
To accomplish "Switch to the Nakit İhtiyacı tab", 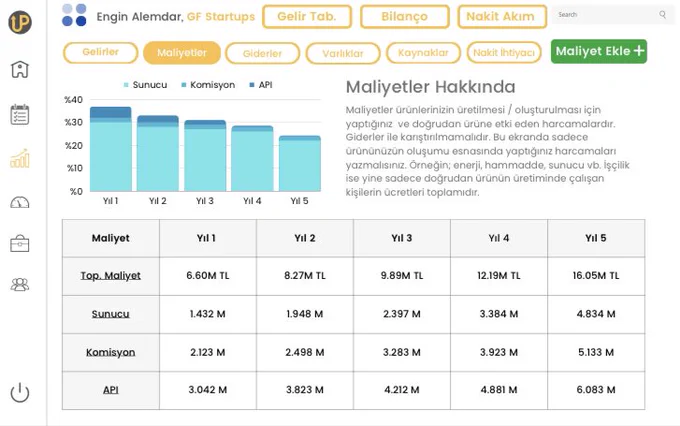I will 504,52.
